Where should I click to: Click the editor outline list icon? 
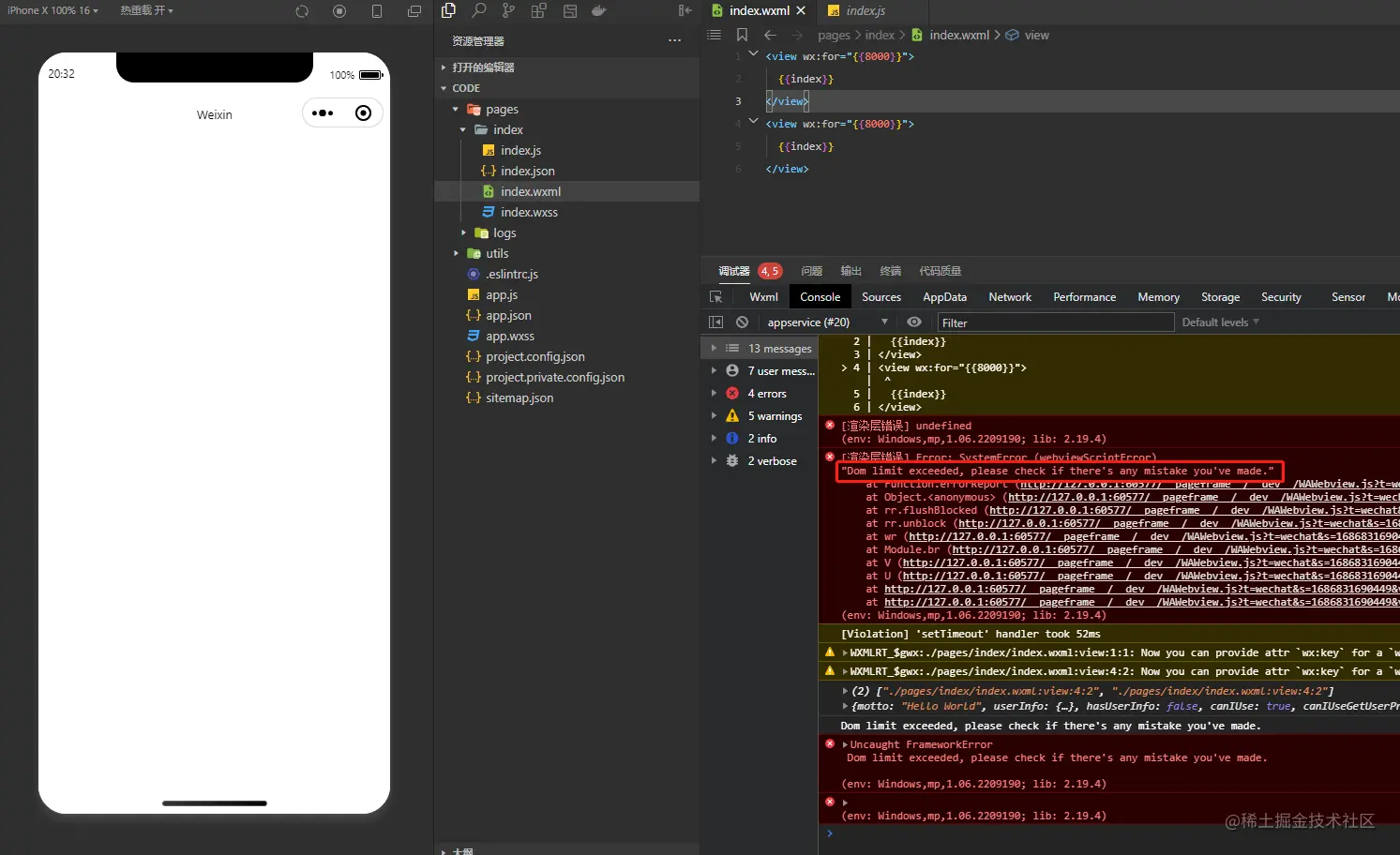[x=714, y=35]
